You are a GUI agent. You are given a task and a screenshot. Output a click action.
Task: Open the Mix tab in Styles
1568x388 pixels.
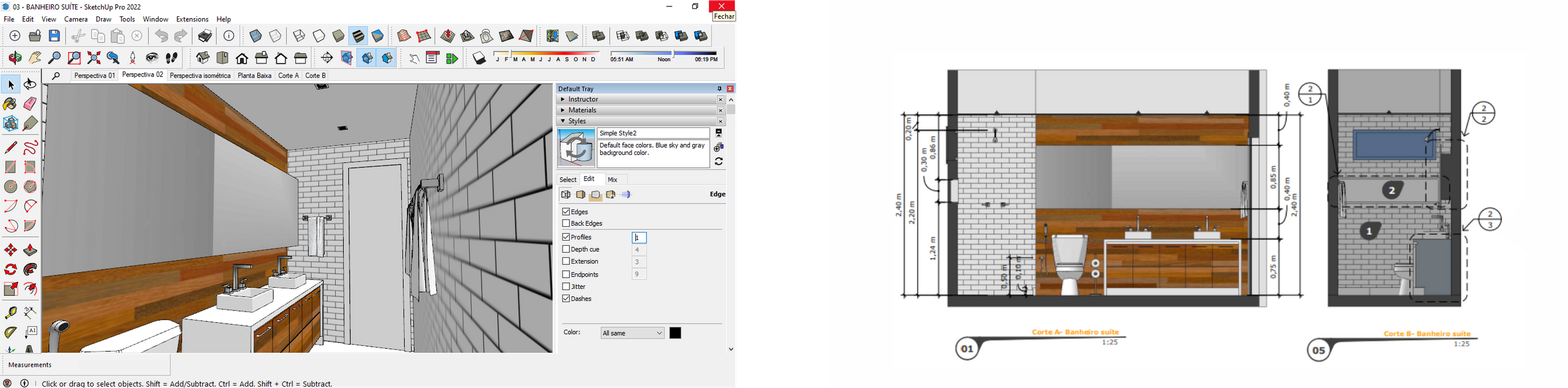point(613,180)
